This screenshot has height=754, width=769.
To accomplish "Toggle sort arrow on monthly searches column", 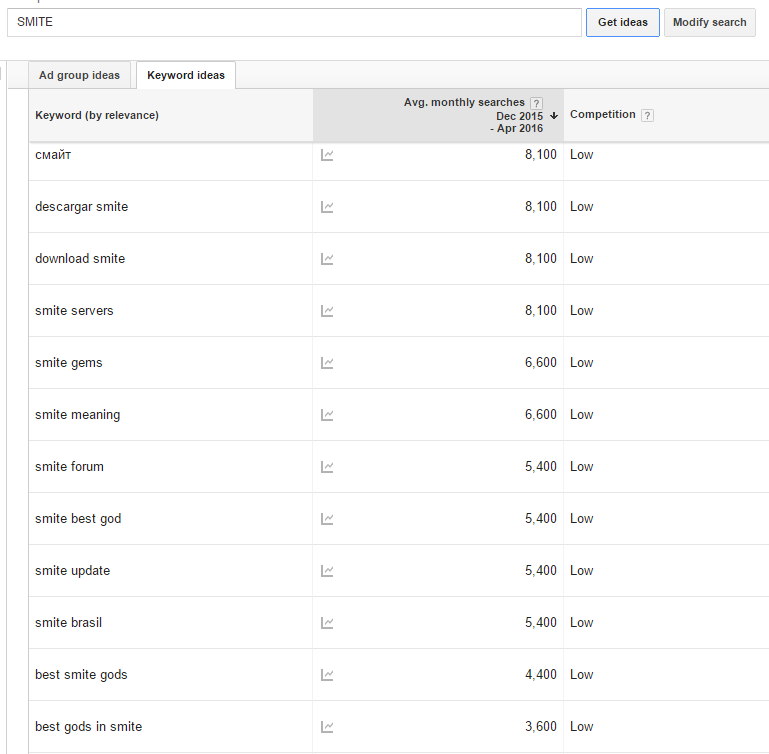I will 554,116.
